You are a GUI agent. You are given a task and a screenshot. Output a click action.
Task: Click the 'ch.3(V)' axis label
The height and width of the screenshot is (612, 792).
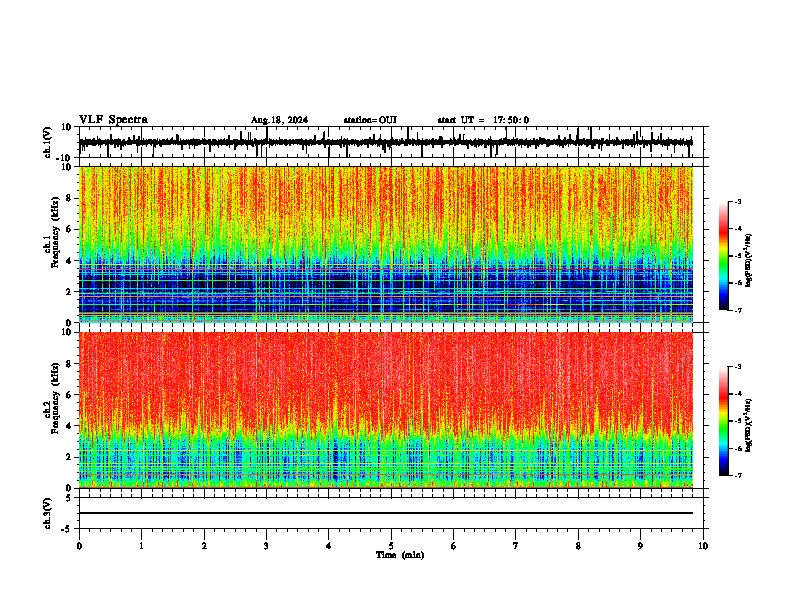click(48, 513)
